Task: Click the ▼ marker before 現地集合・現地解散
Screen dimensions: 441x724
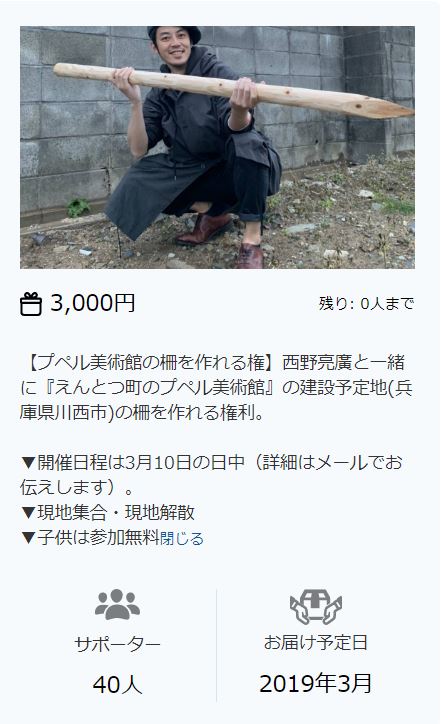Action: (28, 513)
